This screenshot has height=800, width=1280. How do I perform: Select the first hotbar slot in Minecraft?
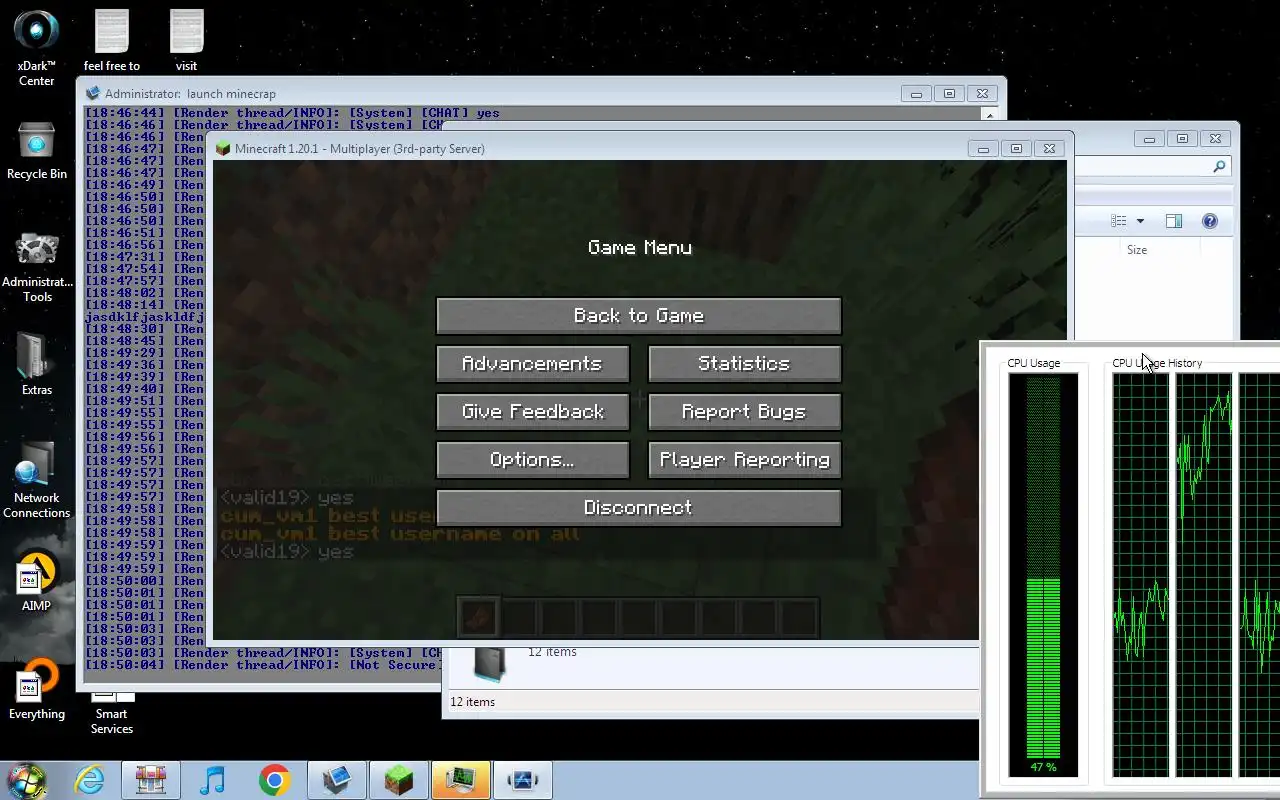(478, 618)
